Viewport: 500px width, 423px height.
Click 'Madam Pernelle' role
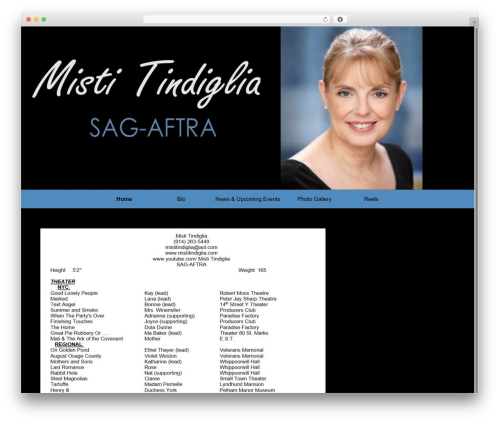pyautogui.click(x=163, y=384)
